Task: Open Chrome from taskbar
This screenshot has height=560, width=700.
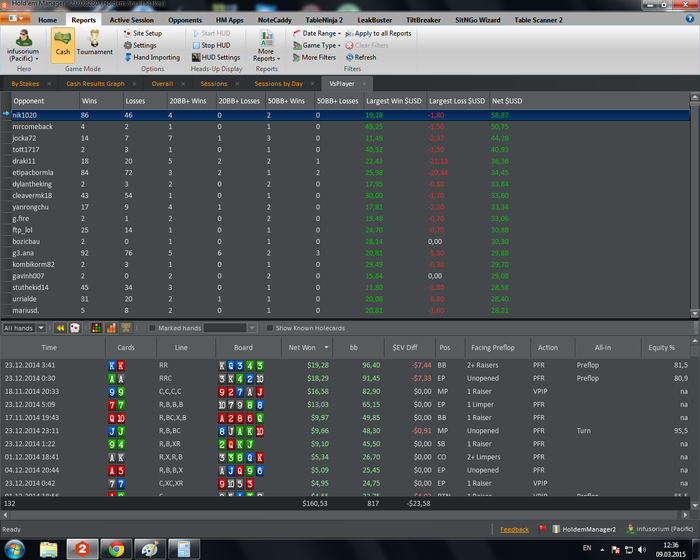Action: pos(116,549)
